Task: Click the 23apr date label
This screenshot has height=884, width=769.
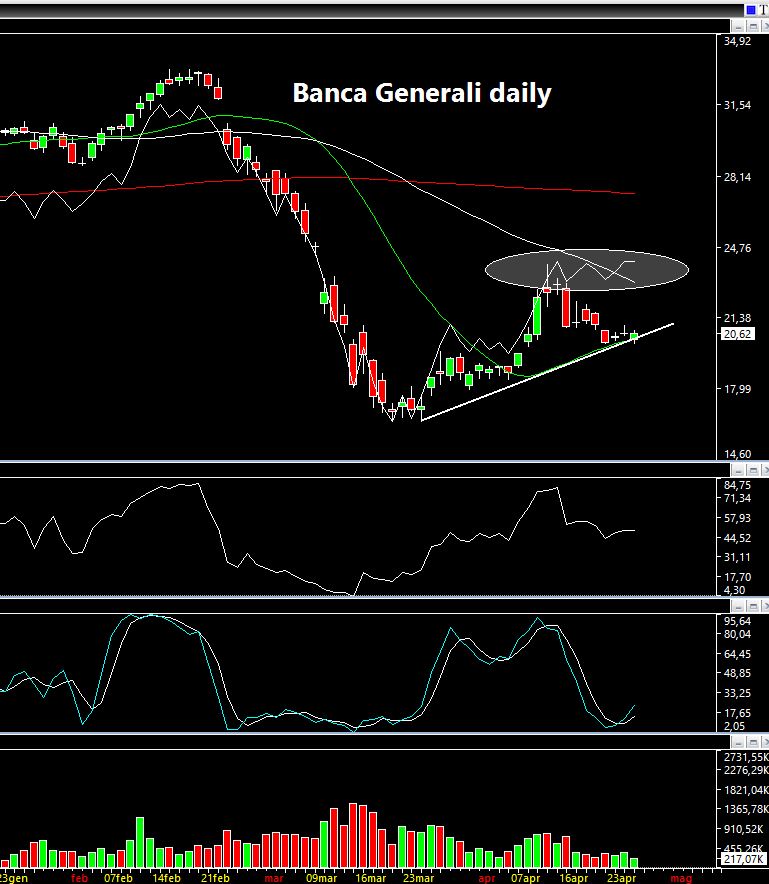Action: tap(621, 878)
